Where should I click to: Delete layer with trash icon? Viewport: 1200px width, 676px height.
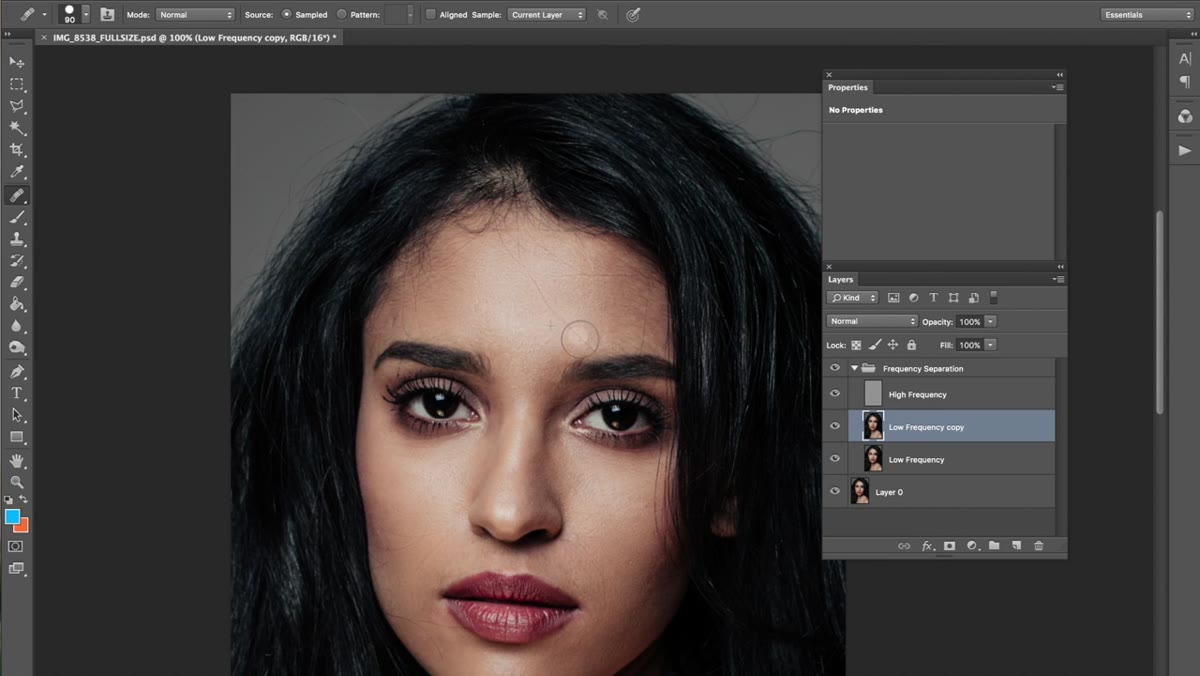click(x=1039, y=546)
